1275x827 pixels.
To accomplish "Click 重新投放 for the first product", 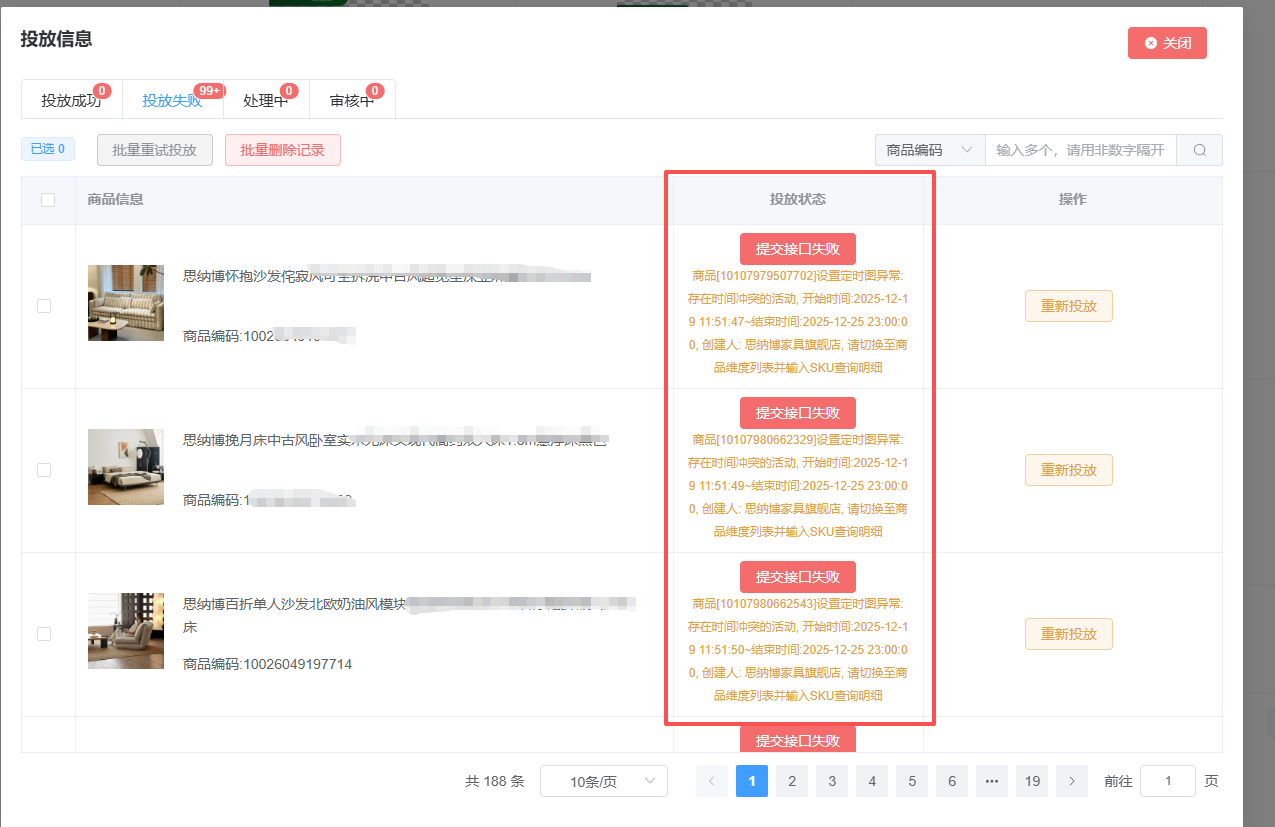I will 1068,306.
